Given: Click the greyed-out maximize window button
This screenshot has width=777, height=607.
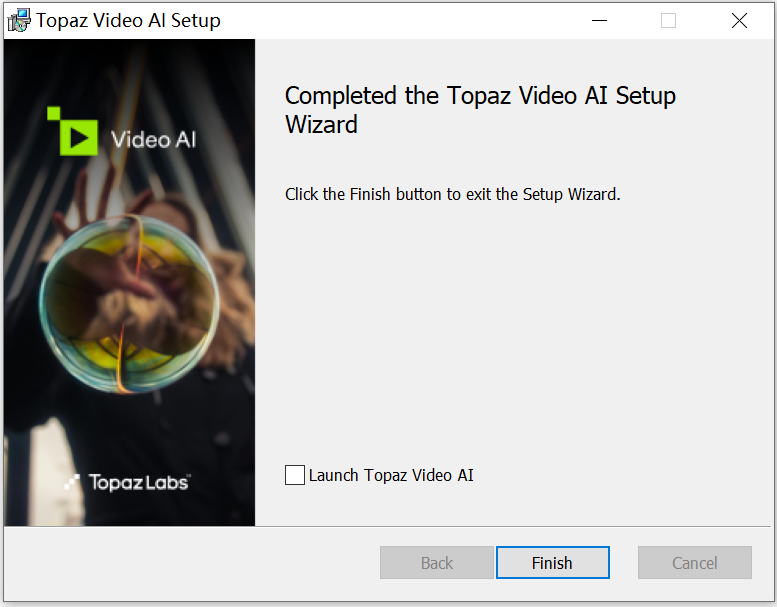Looking at the screenshot, I should coord(668,20).
